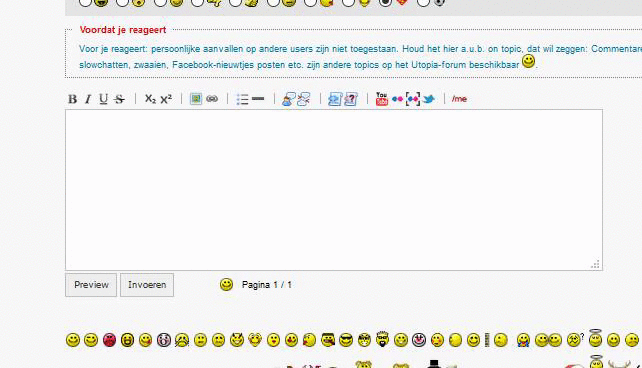The width and height of the screenshot is (642, 368).
Task: Preview the reply before posting
Action: pos(91,285)
